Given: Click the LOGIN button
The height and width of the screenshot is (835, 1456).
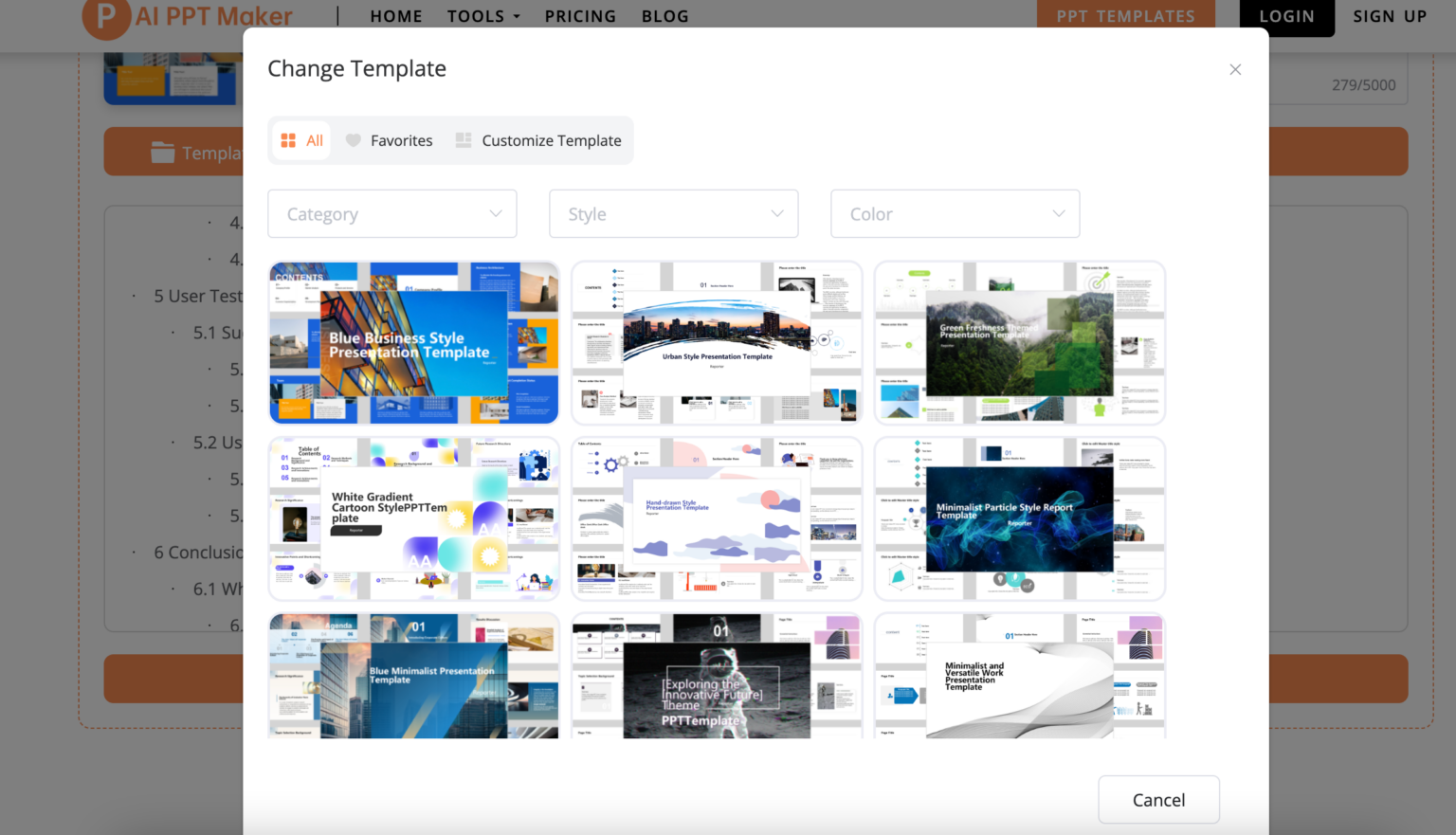Looking at the screenshot, I should tap(1286, 16).
